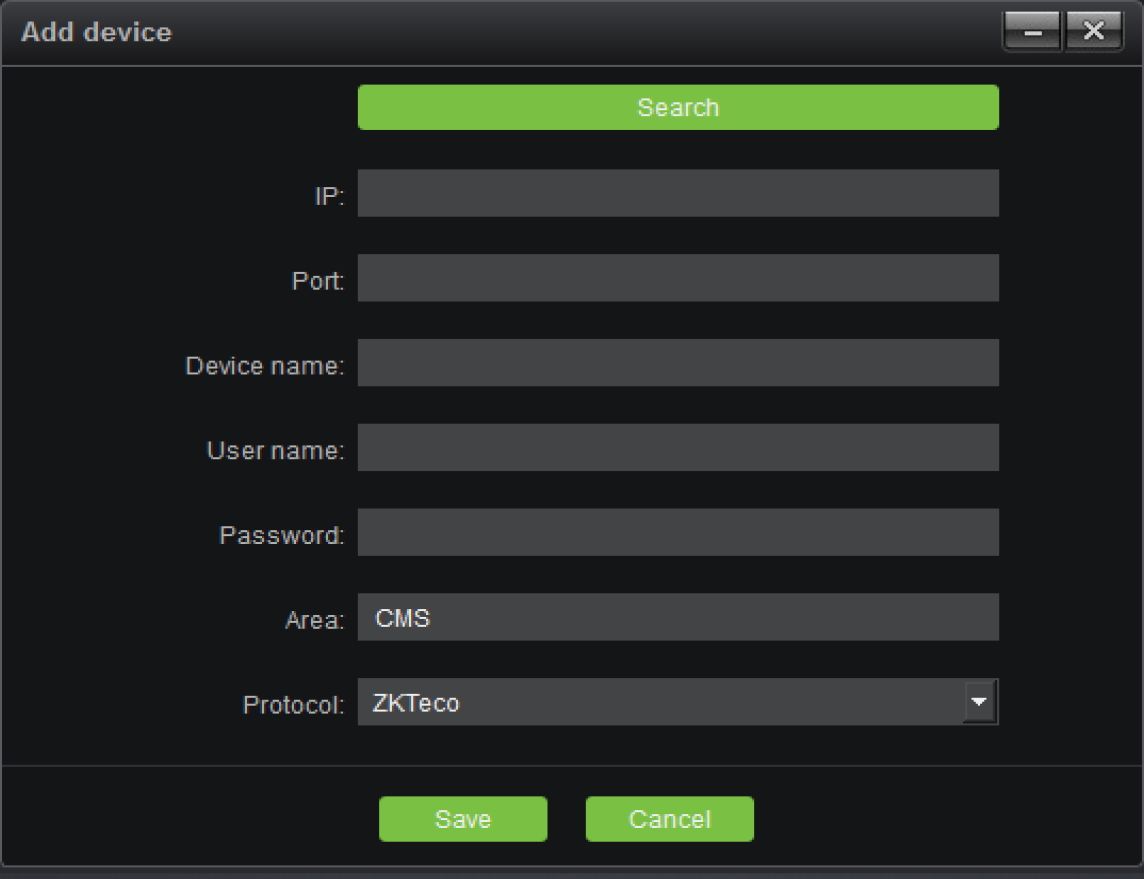Minimize the Add device dialog
The height and width of the screenshot is (879, 1144).
1032,32
